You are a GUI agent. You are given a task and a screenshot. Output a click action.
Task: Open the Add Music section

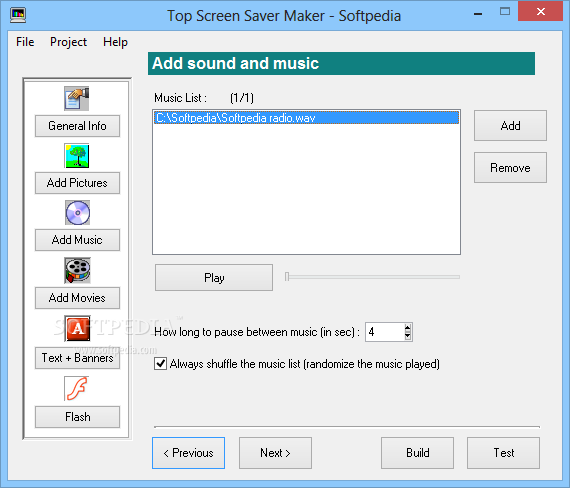coord(77,240)
